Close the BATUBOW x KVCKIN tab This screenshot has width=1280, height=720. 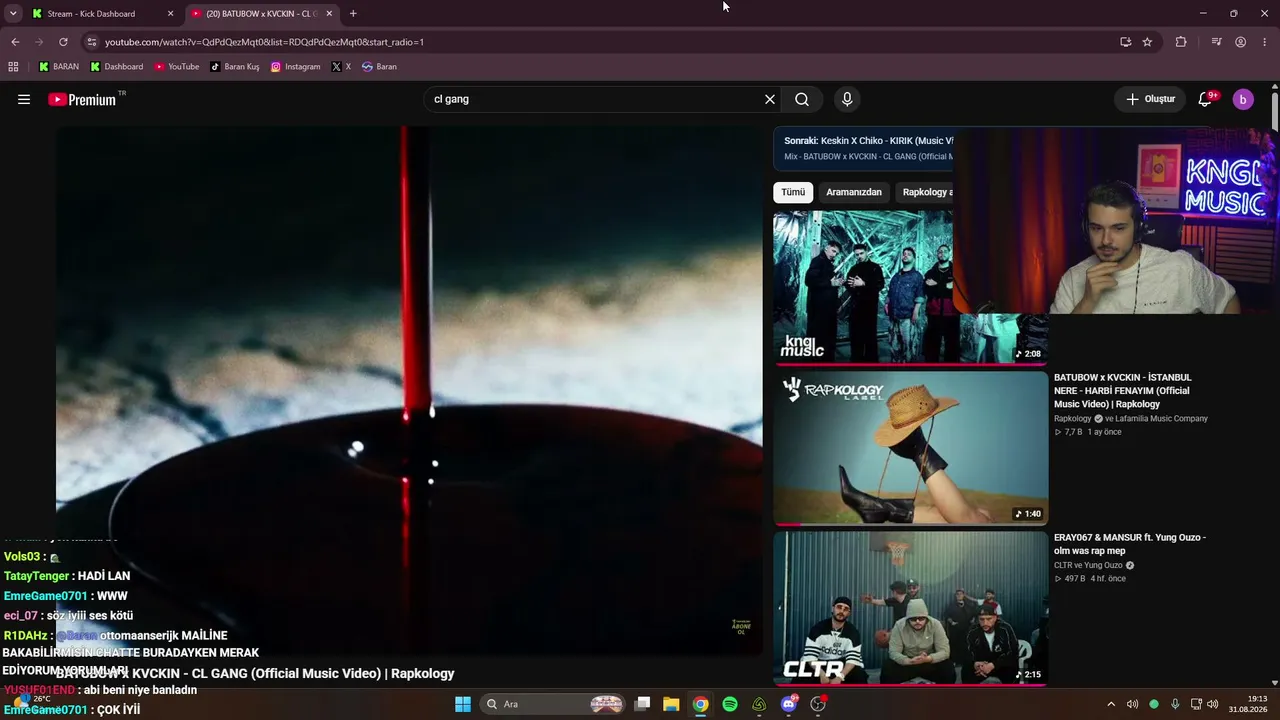click(329, 13)
